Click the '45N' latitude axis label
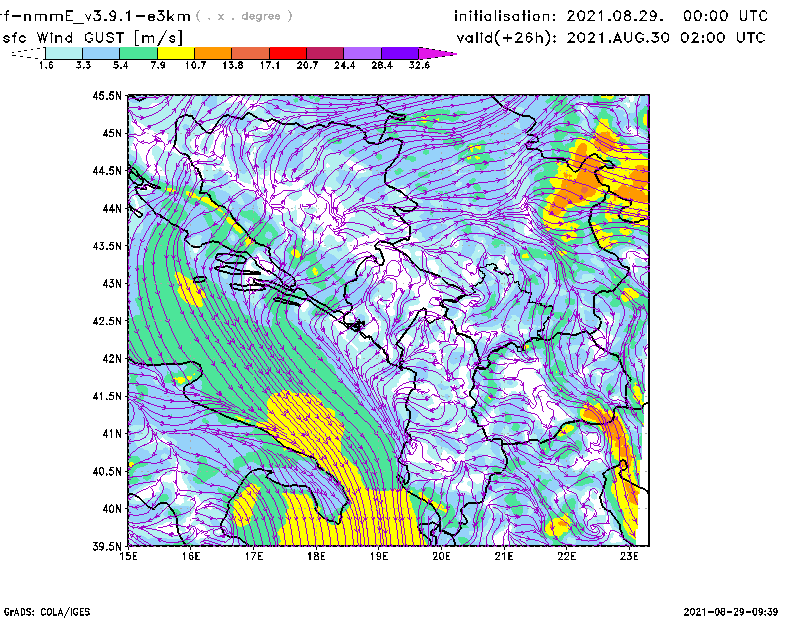 (x=112, y=133)
